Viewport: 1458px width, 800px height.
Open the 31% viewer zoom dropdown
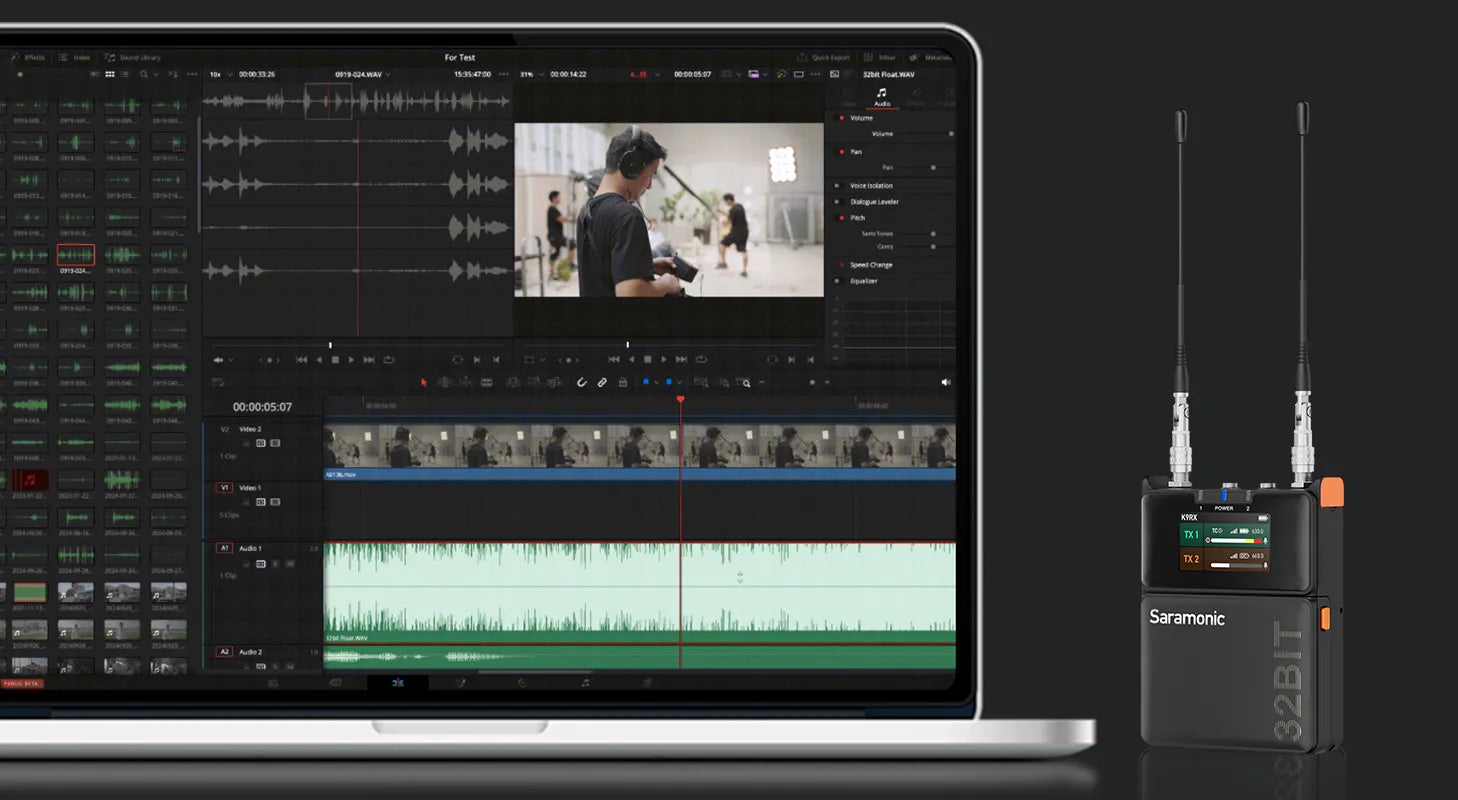coord(529,74)
